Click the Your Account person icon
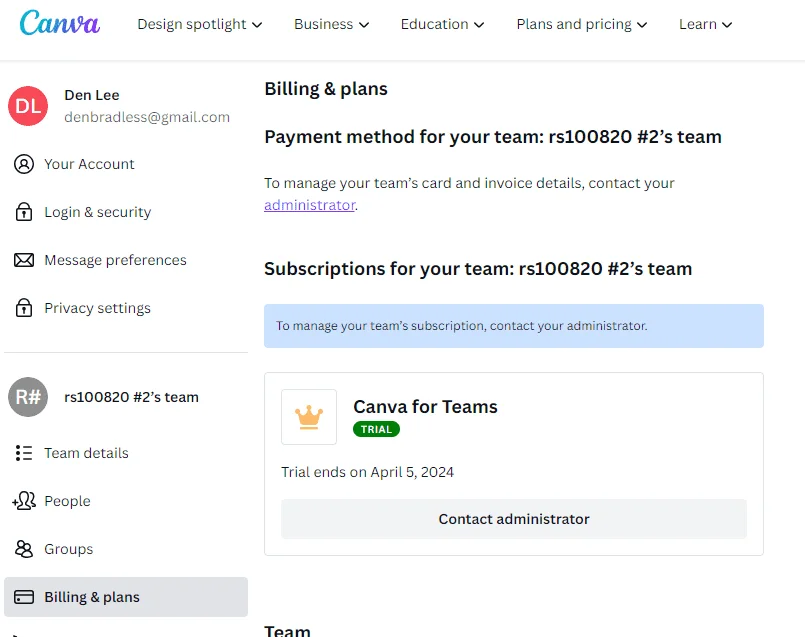The image size is (805, 637). click(x=24, y=164)
